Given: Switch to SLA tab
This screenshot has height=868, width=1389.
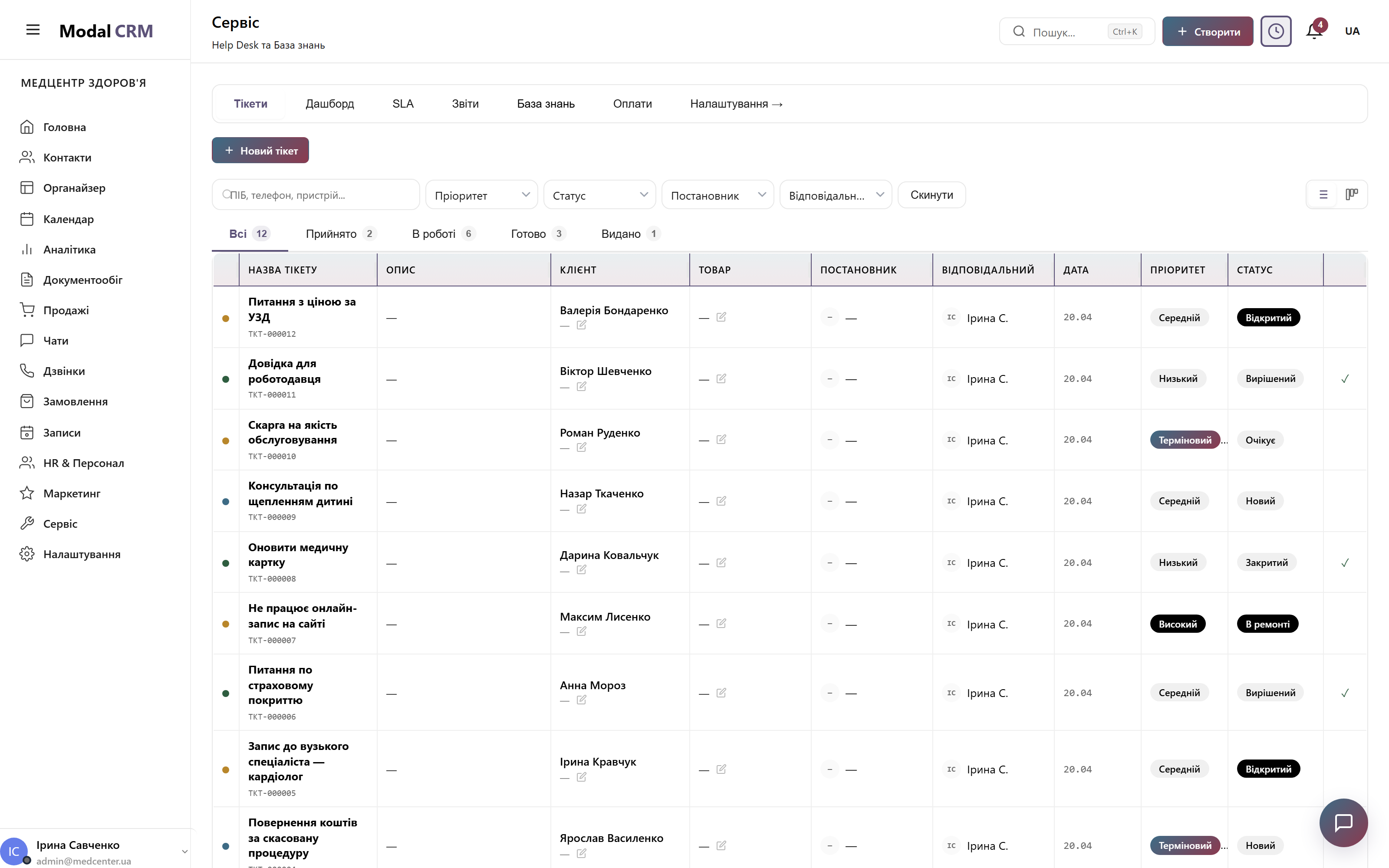Looking at the screenshot, I should click(x=403, y=103).
